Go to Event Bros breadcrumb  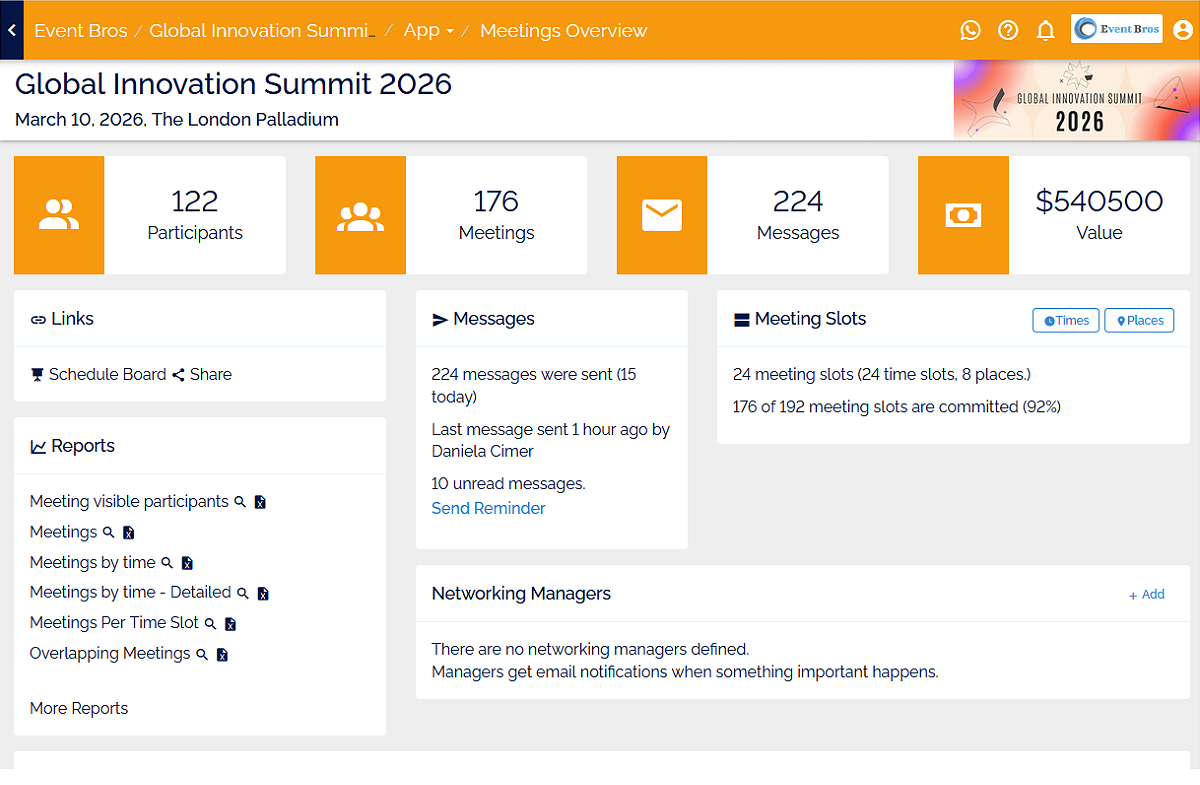pyautogui.click(x=81, y=30)
